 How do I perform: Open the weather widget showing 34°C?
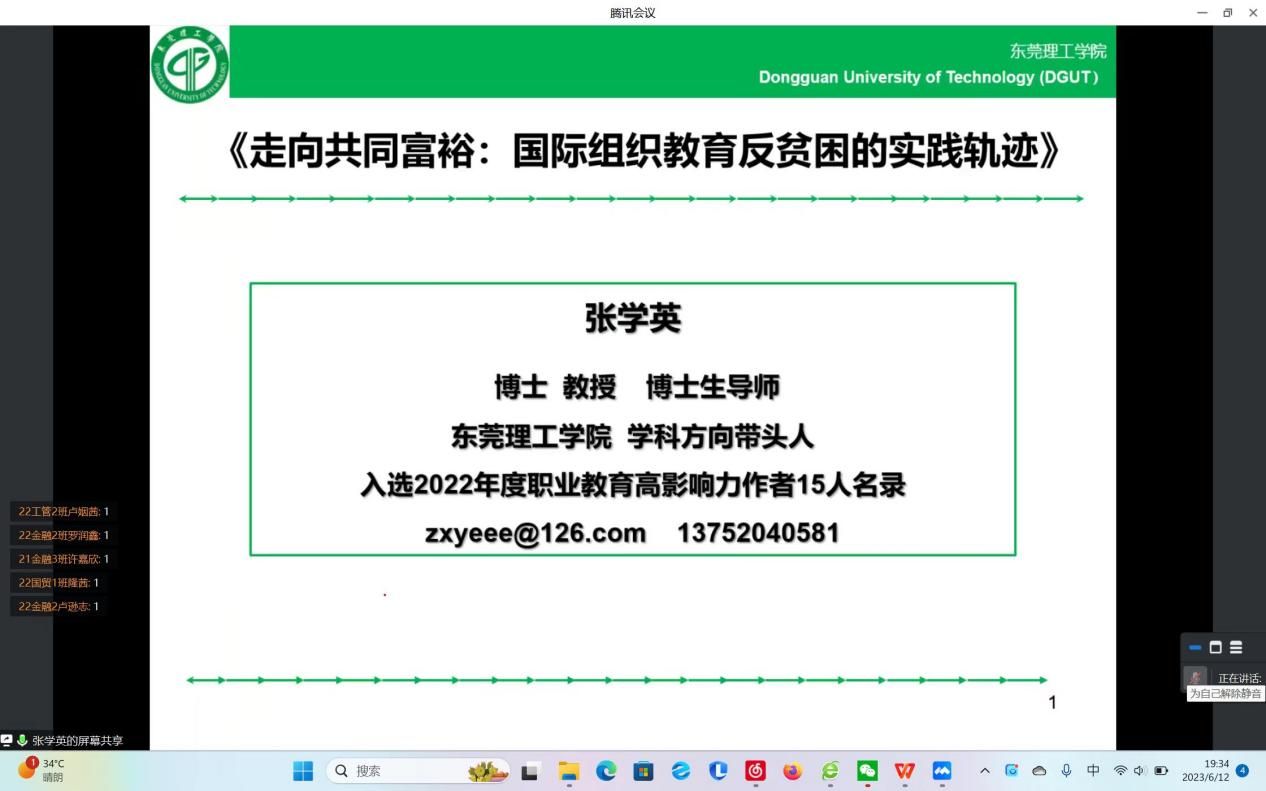click(x=42, y=770)
